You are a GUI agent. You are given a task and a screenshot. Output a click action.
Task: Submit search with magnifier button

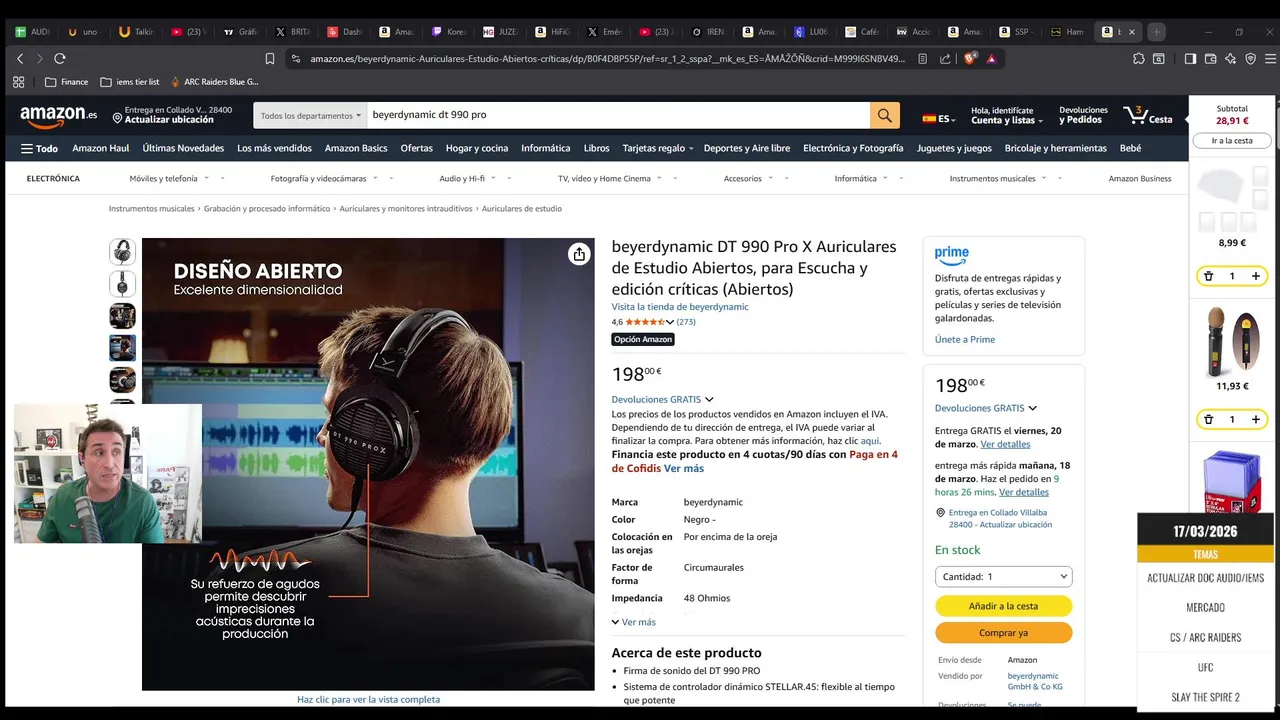coord(885,115)
